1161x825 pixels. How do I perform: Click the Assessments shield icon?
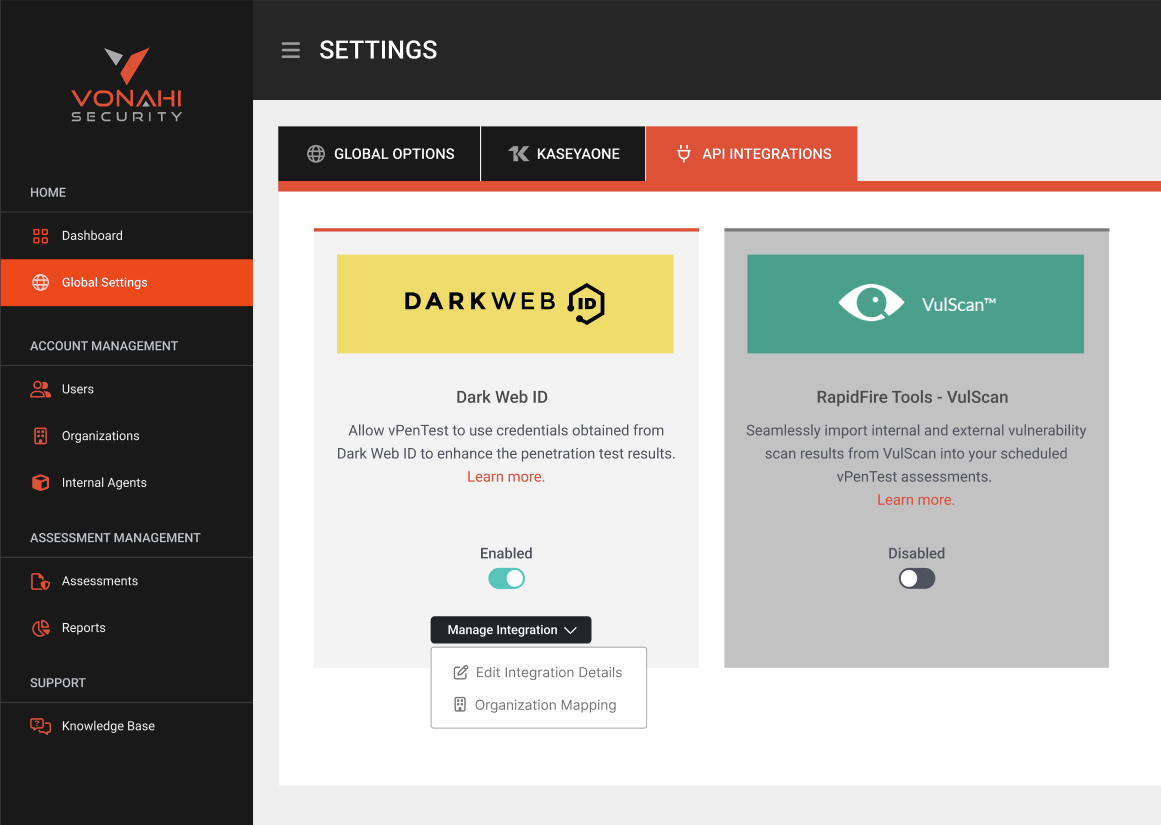(x=41, y=581)
